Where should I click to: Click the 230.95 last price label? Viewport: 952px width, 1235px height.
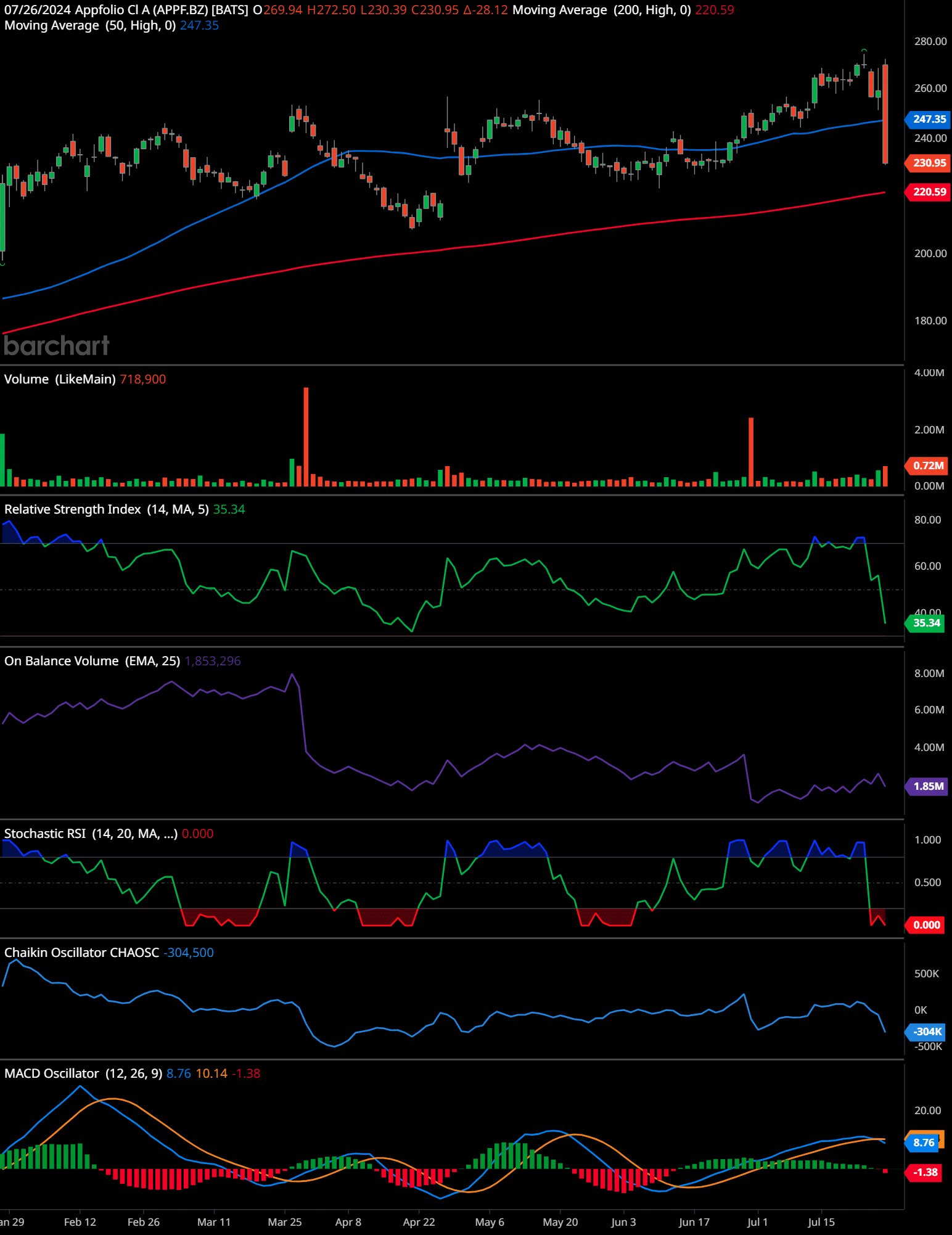click(x=929, y=163)
